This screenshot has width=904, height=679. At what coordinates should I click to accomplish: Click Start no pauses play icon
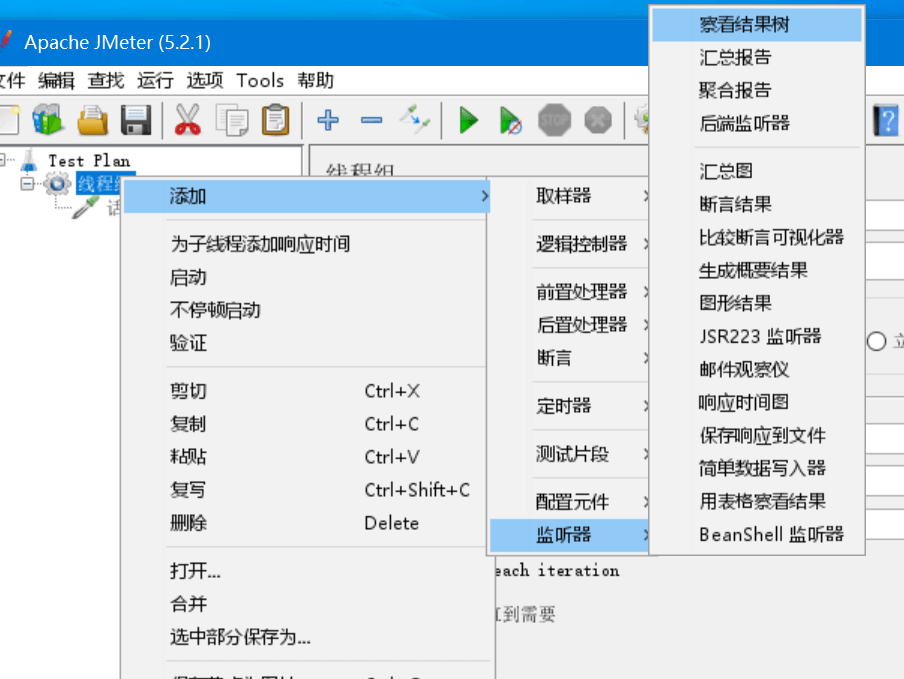tap(511, 120)
